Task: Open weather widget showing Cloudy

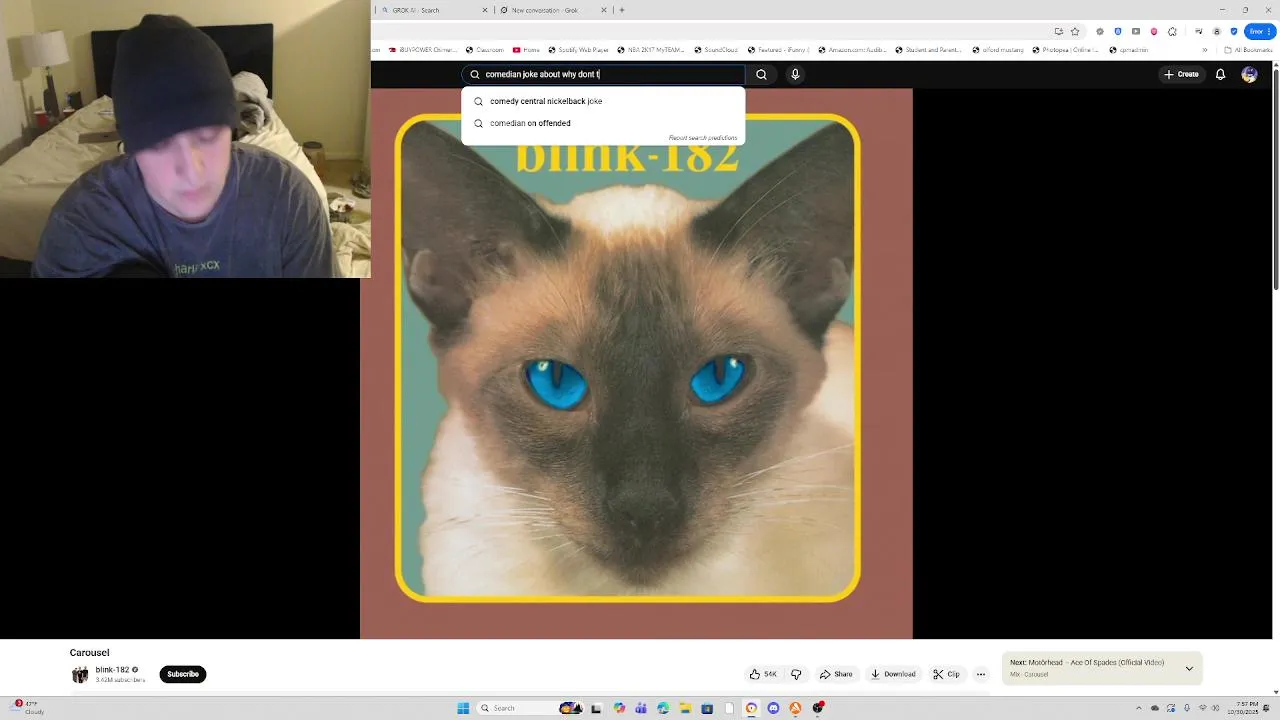Action: tap(28, 707)
